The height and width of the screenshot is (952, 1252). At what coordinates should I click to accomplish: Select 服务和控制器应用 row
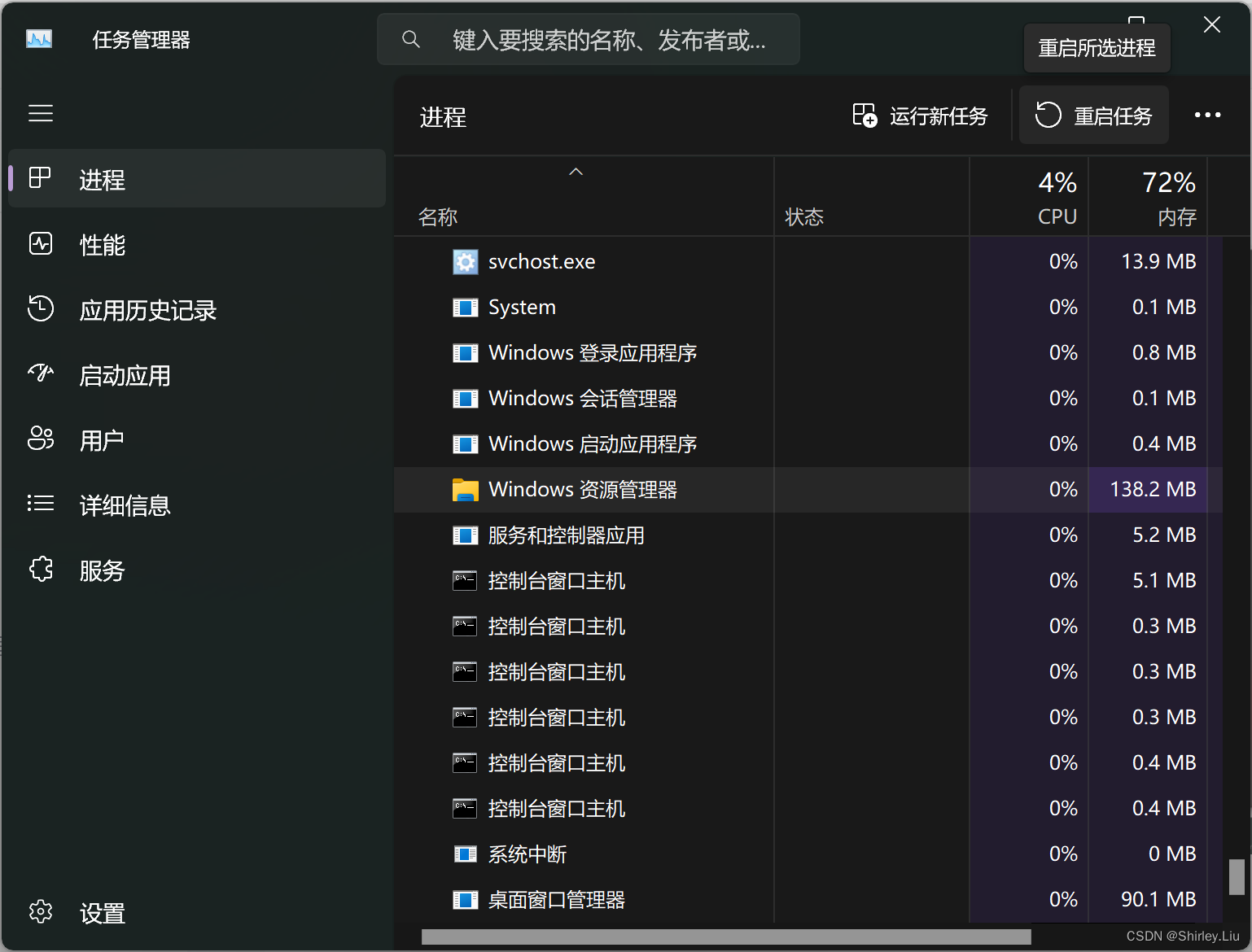pyautogui.click(x=808, y=535)
